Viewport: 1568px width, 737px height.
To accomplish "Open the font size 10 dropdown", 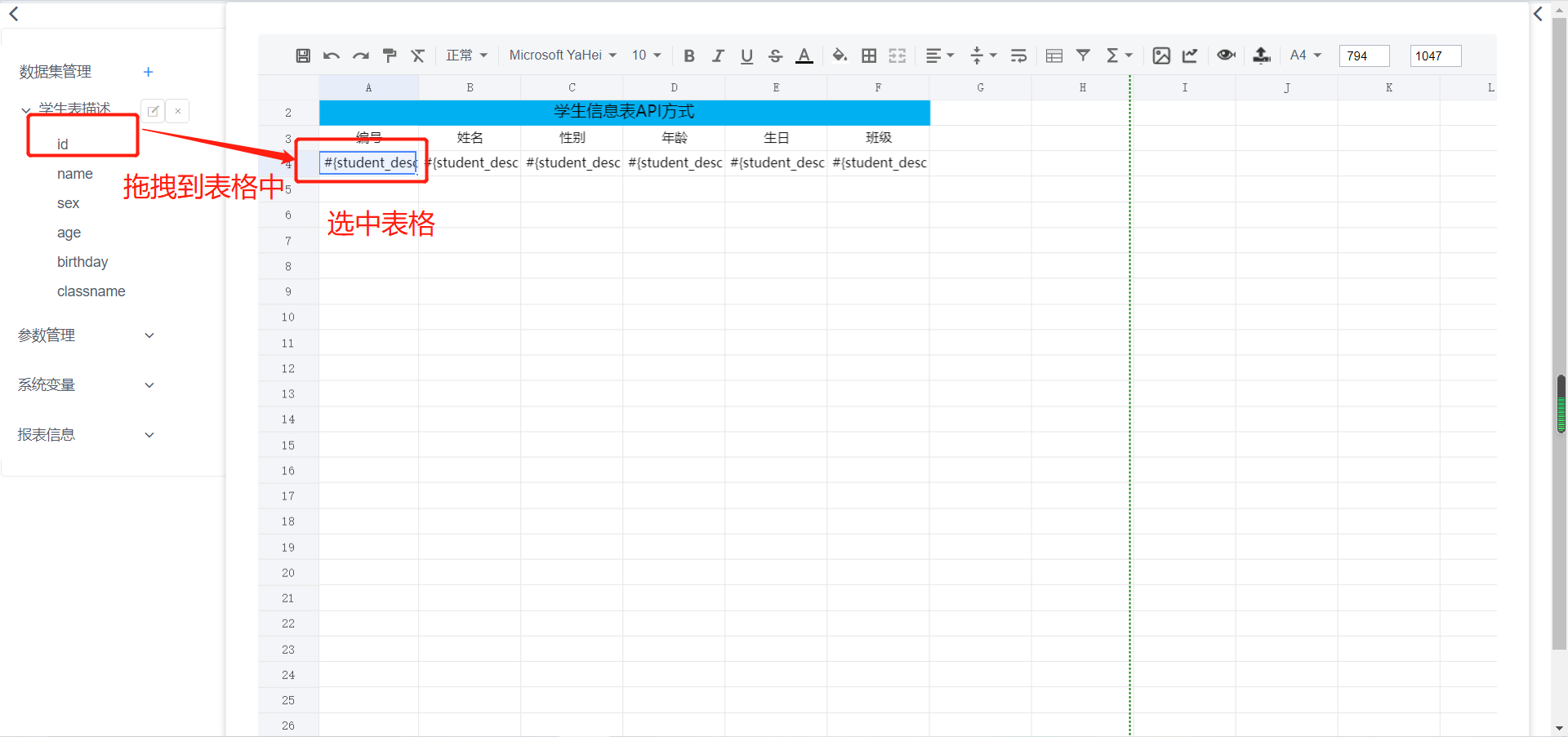I will tap(646, 55).
